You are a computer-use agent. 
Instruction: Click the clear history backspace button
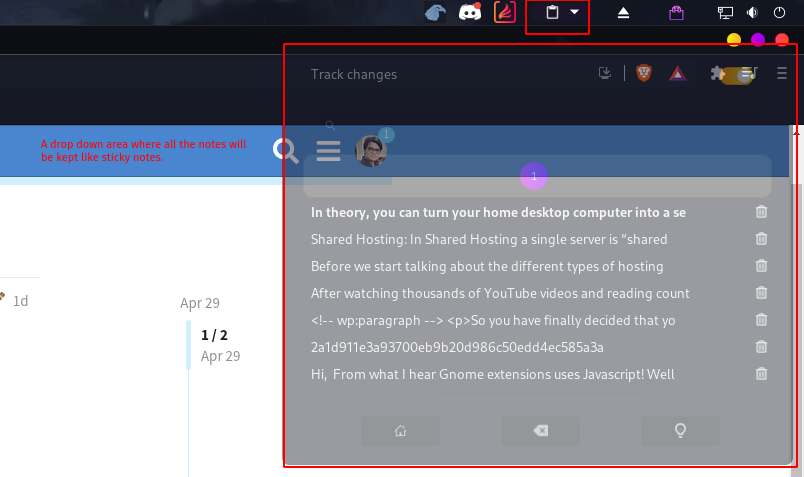coord(540,430)
